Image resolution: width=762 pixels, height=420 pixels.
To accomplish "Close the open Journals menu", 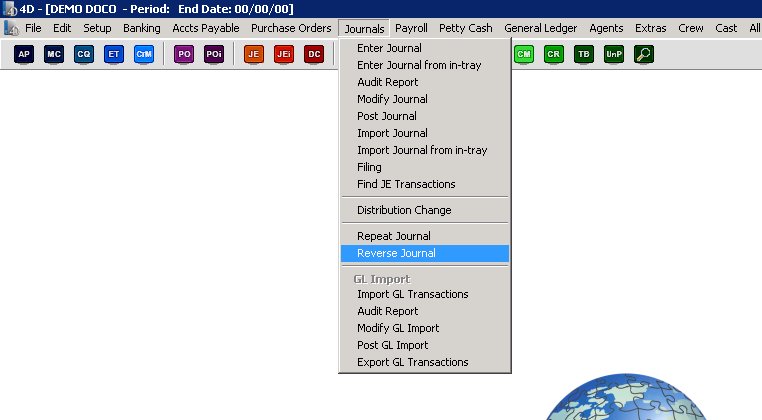I will point(364,29).
